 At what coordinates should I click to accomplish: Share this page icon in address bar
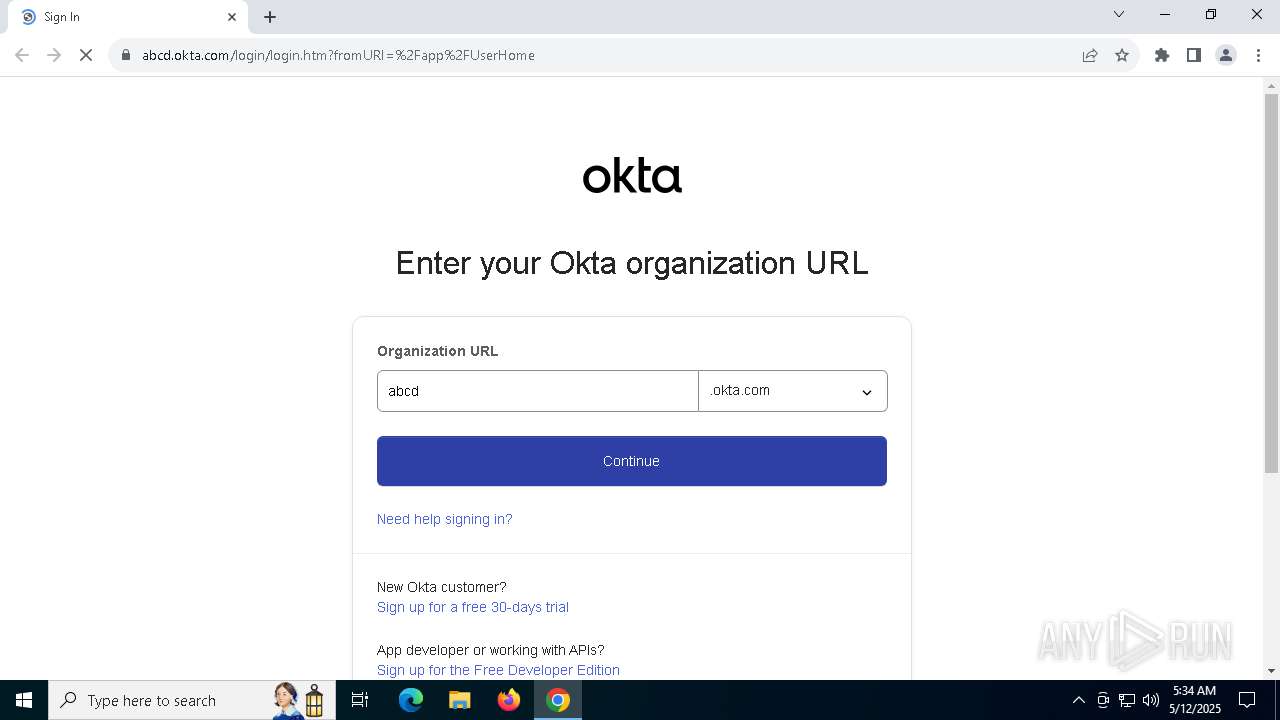click(1090, 55)
